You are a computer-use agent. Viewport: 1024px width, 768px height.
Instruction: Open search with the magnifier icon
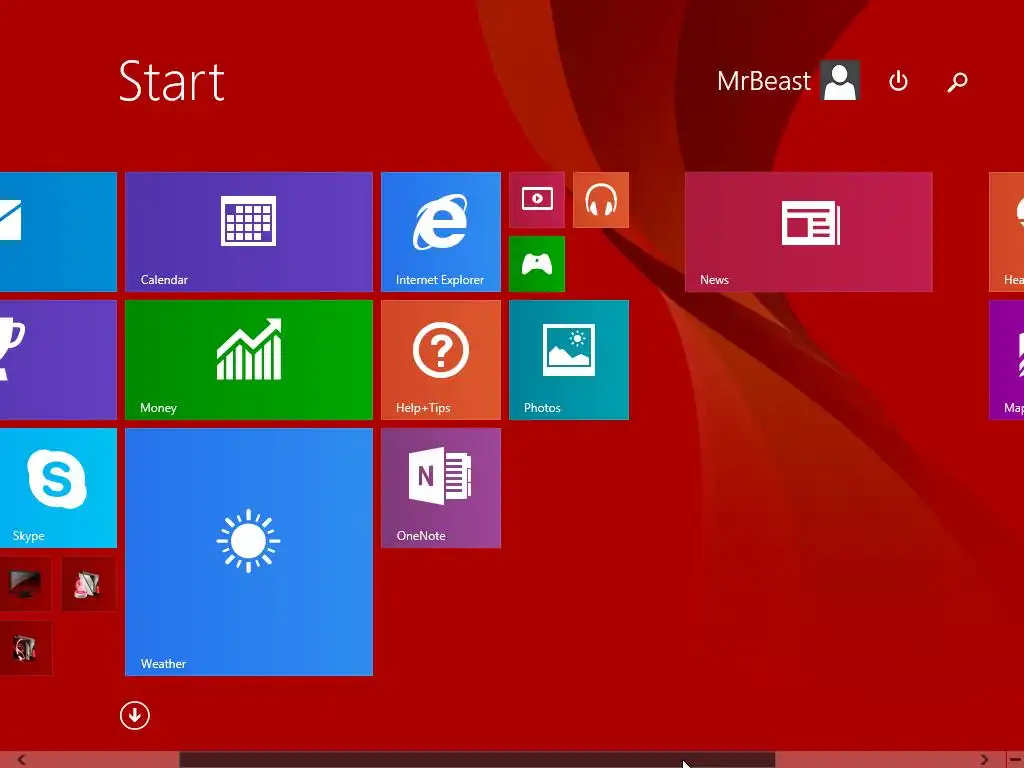(x=957, y=81)
